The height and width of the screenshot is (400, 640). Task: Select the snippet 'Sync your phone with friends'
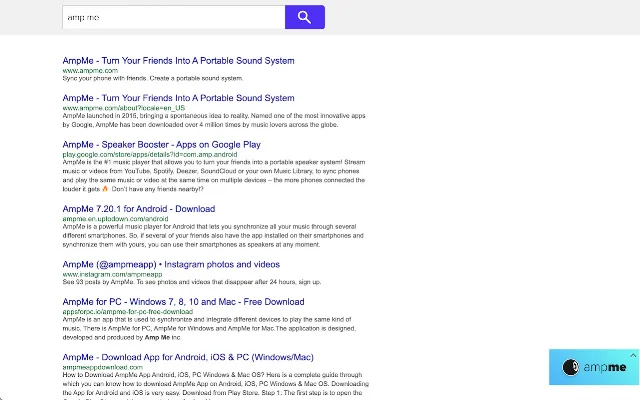pos(153,78)
